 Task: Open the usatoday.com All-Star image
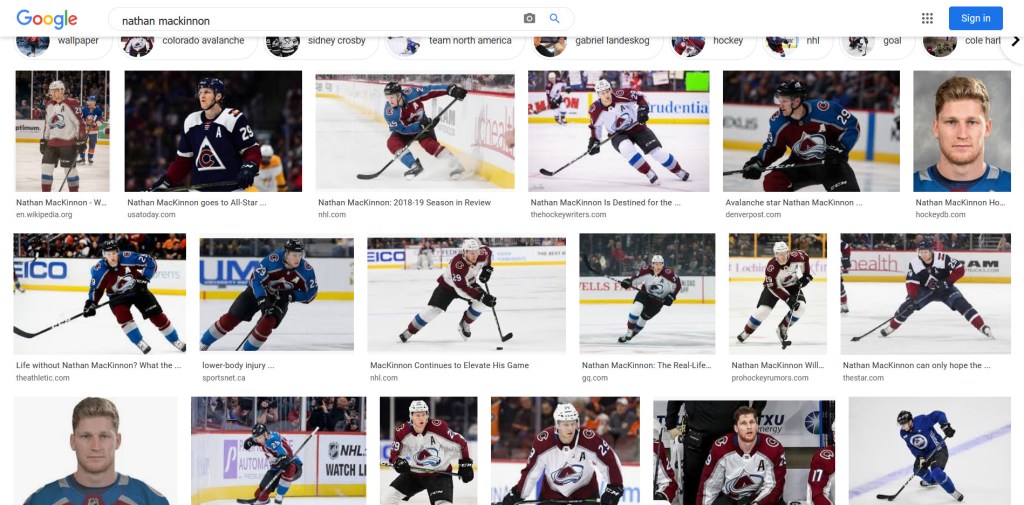click(x=214, y=131)
